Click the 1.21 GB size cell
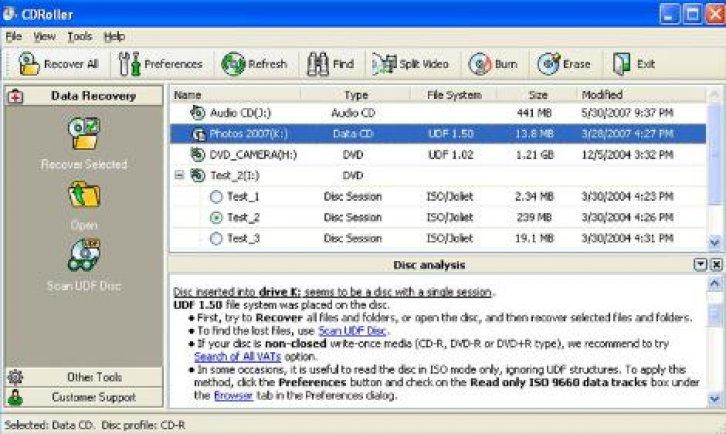 tap(535, 155)
